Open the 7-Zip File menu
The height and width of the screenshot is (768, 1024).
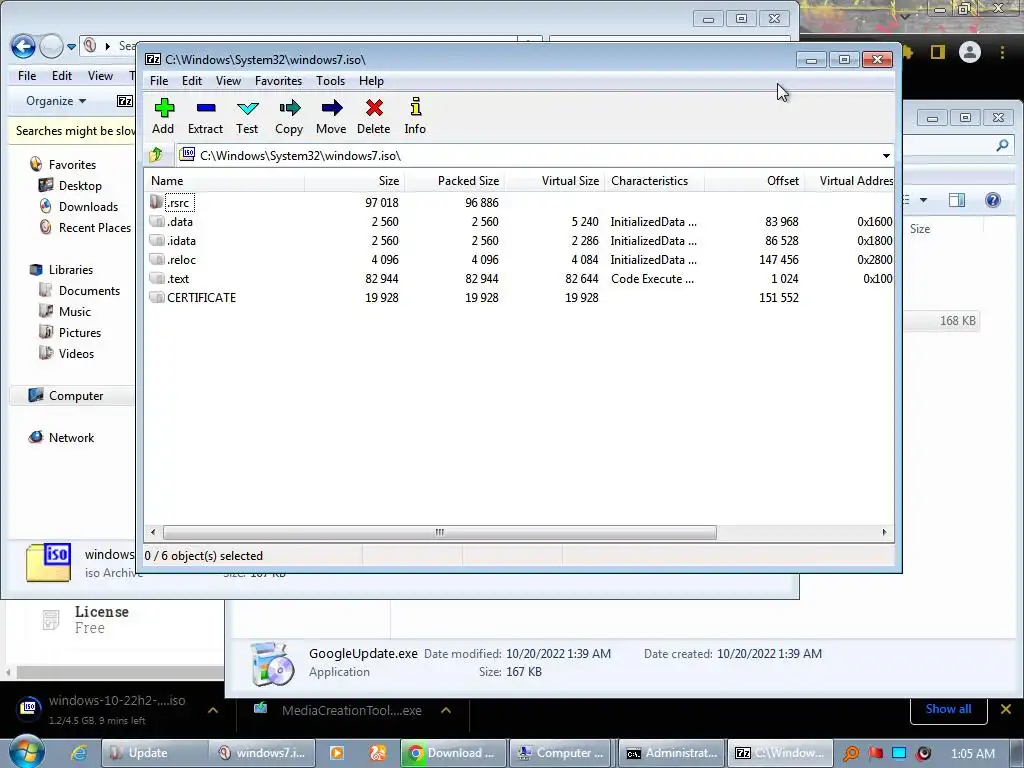[x=159, y=81]
